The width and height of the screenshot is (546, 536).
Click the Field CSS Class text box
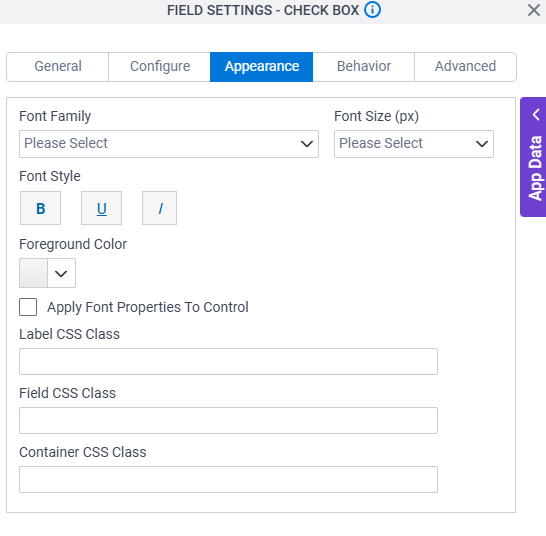[x=228, y=420]
